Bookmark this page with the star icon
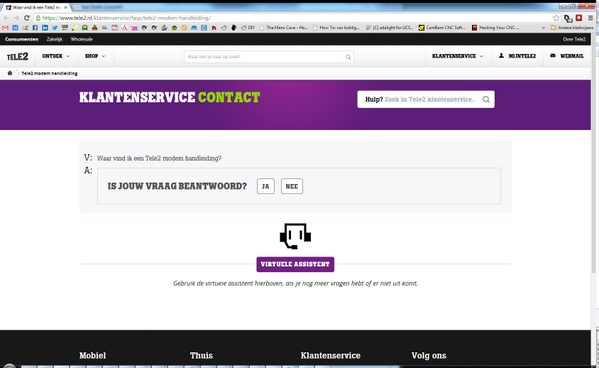Screen dimensions: 599x368 point(556,18)
